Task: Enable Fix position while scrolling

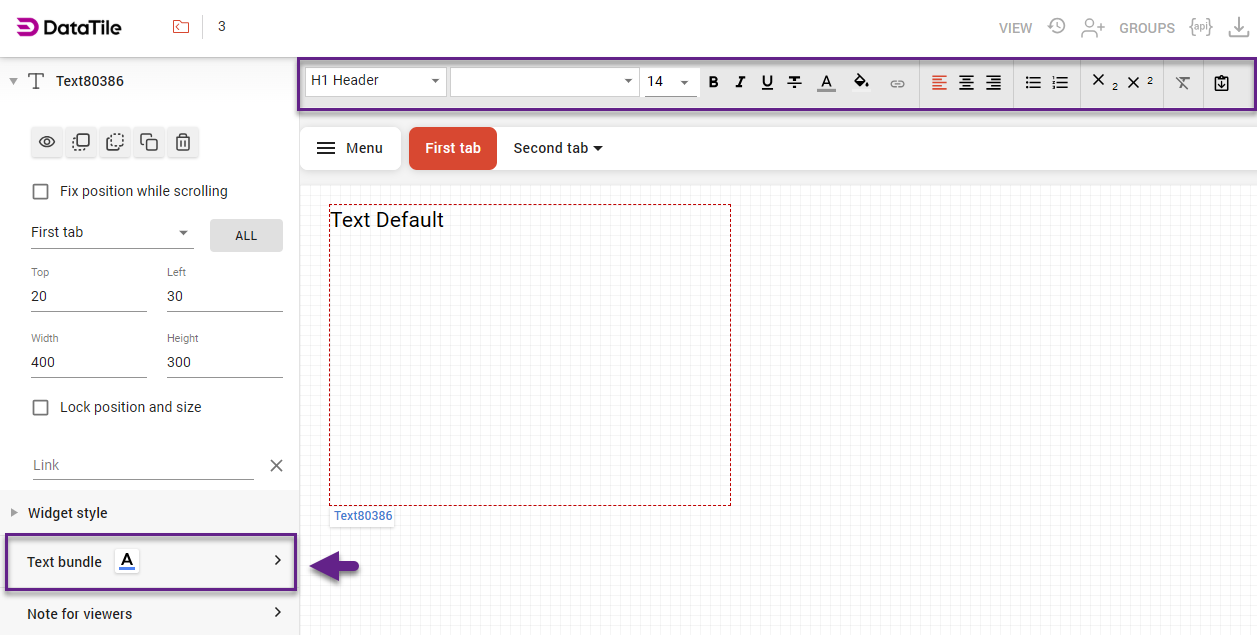Action: (x=40, y=191)
